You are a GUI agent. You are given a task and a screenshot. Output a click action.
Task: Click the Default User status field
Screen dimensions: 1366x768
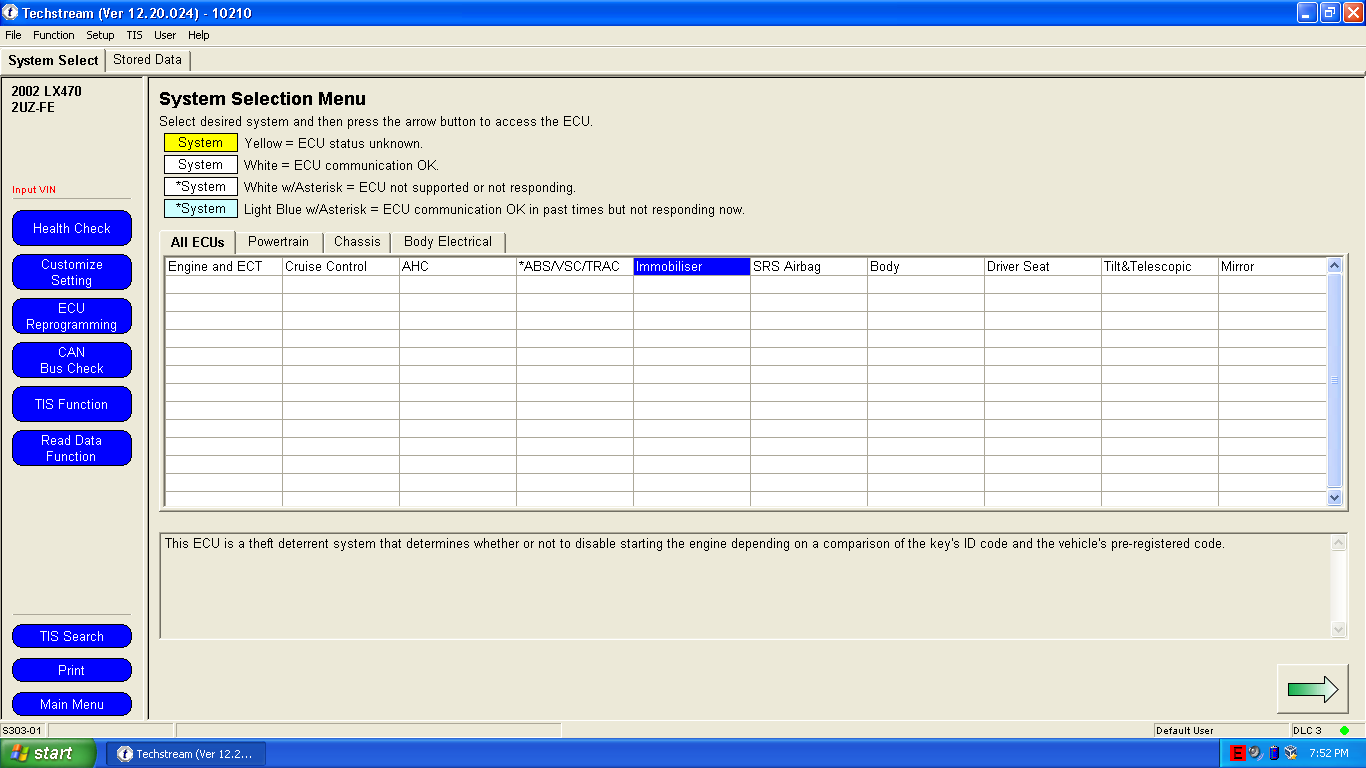coord(1221,730)
